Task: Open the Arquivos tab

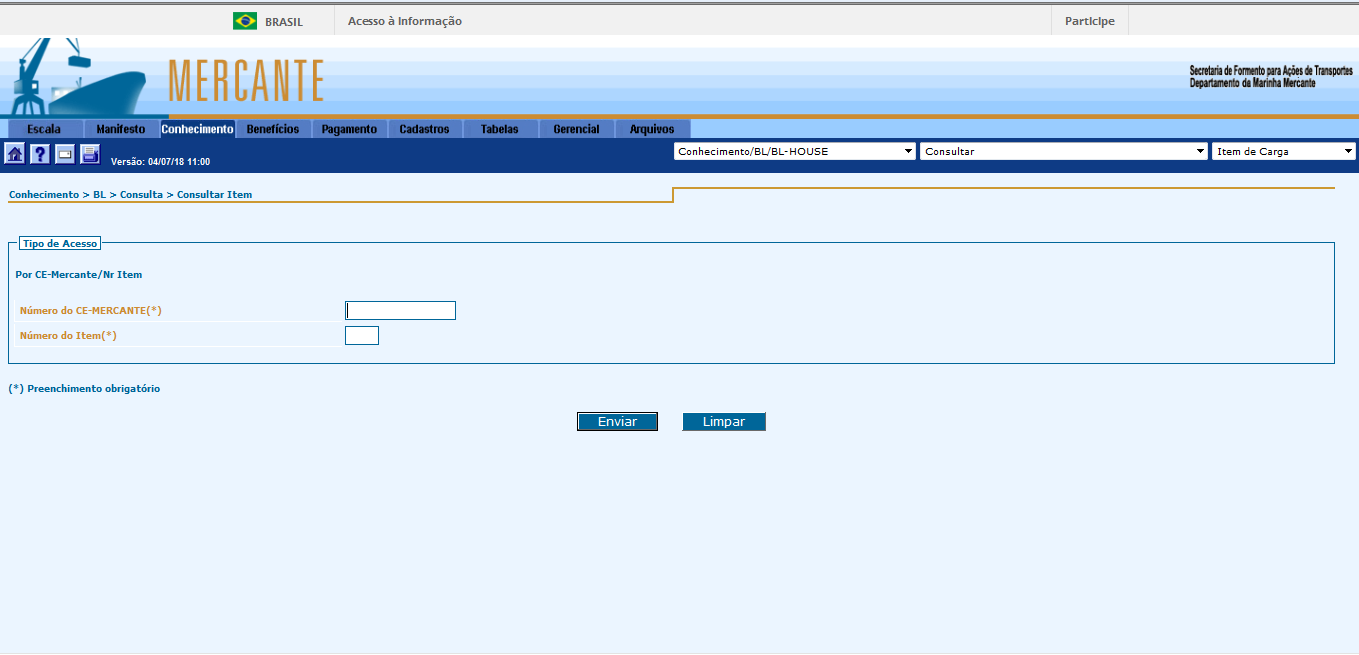Action: coord(652,129)
